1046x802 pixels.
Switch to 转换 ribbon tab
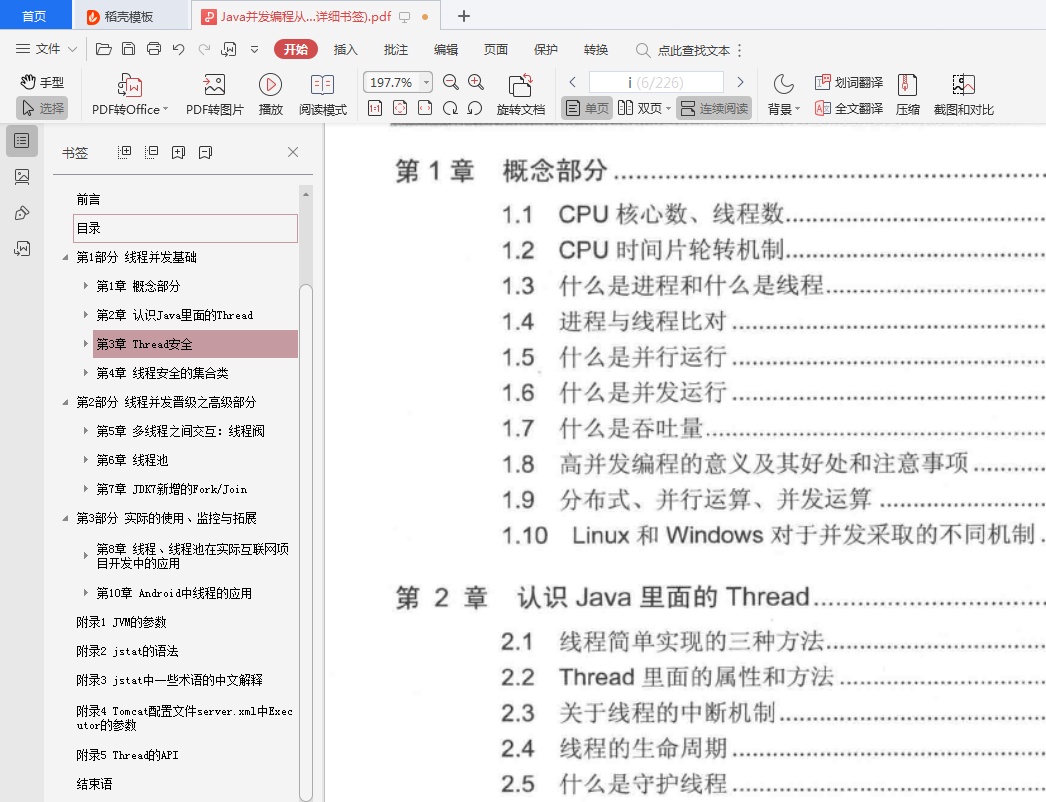click(x=596, y=49)
